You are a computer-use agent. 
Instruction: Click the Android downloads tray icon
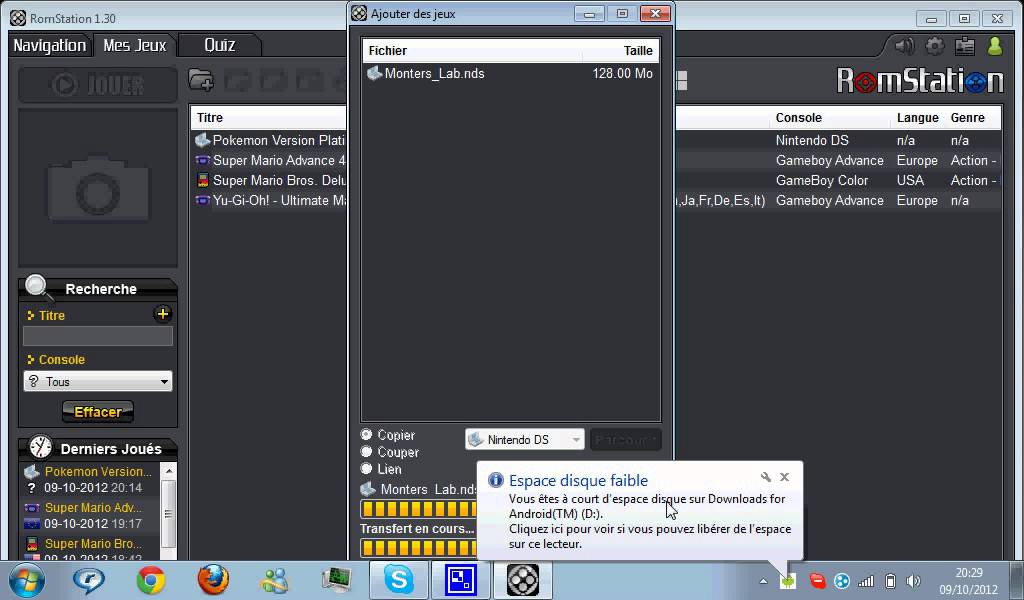(x=788, y=580)
